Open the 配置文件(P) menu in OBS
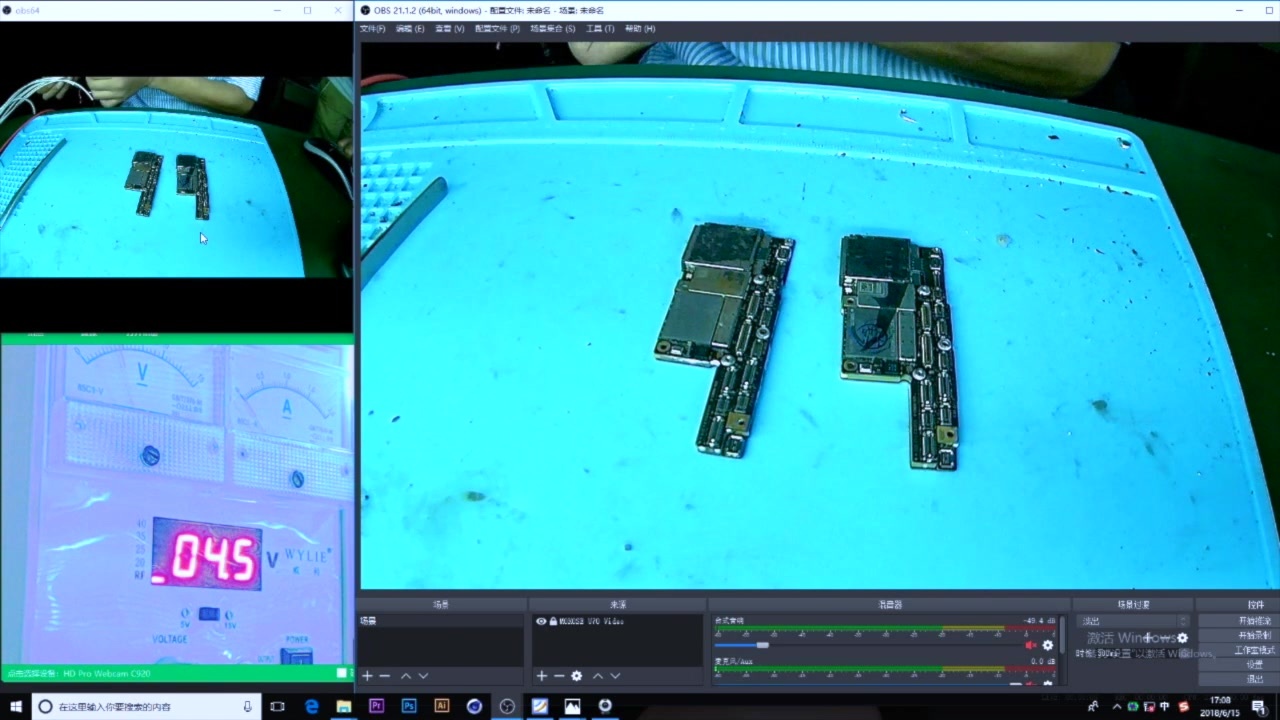The width and height of the screenshot is (1280, 720). [497, 29]
